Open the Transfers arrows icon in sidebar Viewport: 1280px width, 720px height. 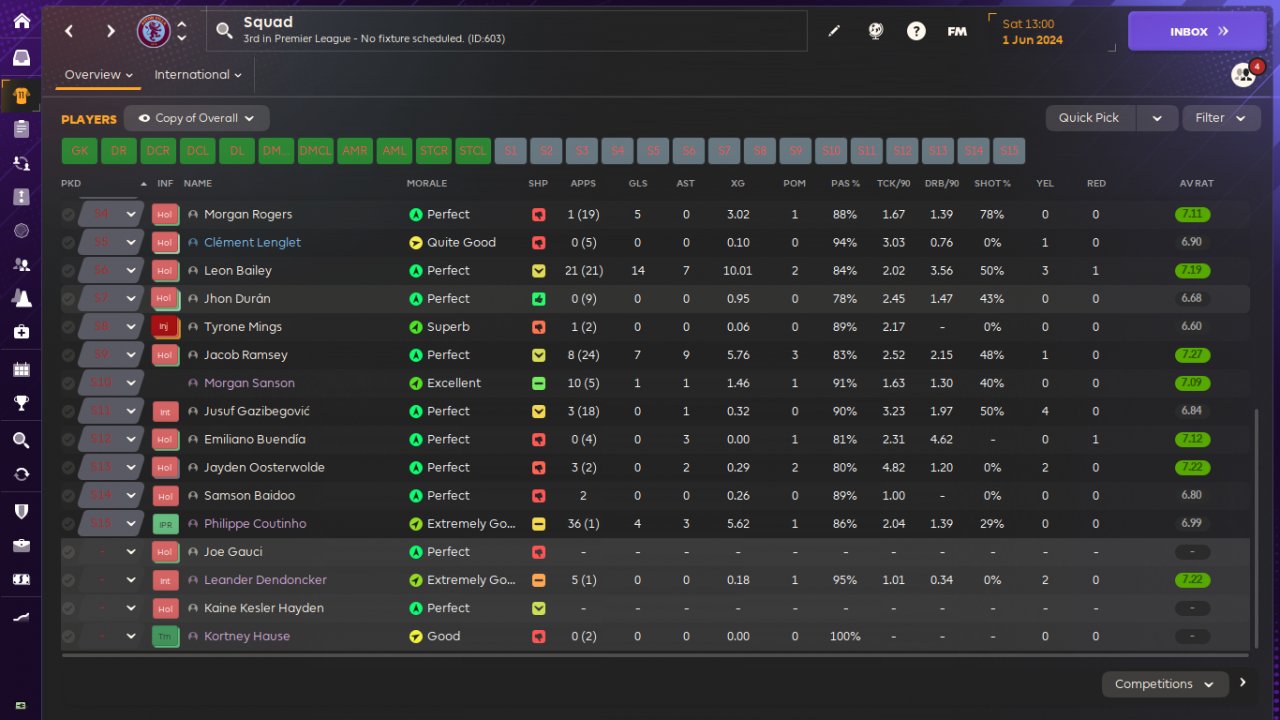pos(21,473)
